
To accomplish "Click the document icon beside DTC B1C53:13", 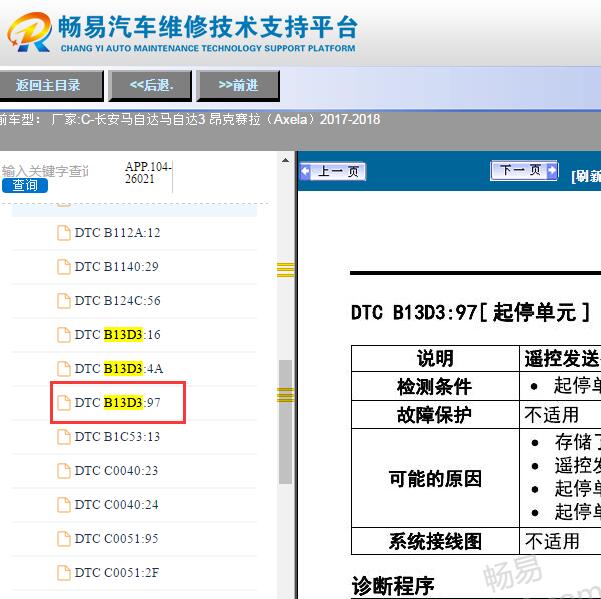I will [x=64, y=437].
